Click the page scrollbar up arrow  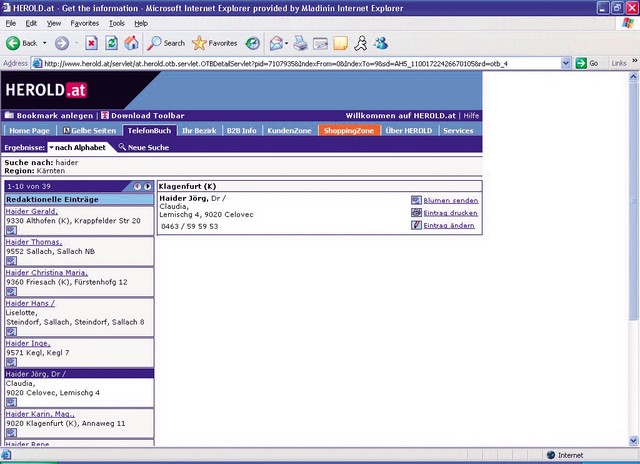click(x=633, y=76)
